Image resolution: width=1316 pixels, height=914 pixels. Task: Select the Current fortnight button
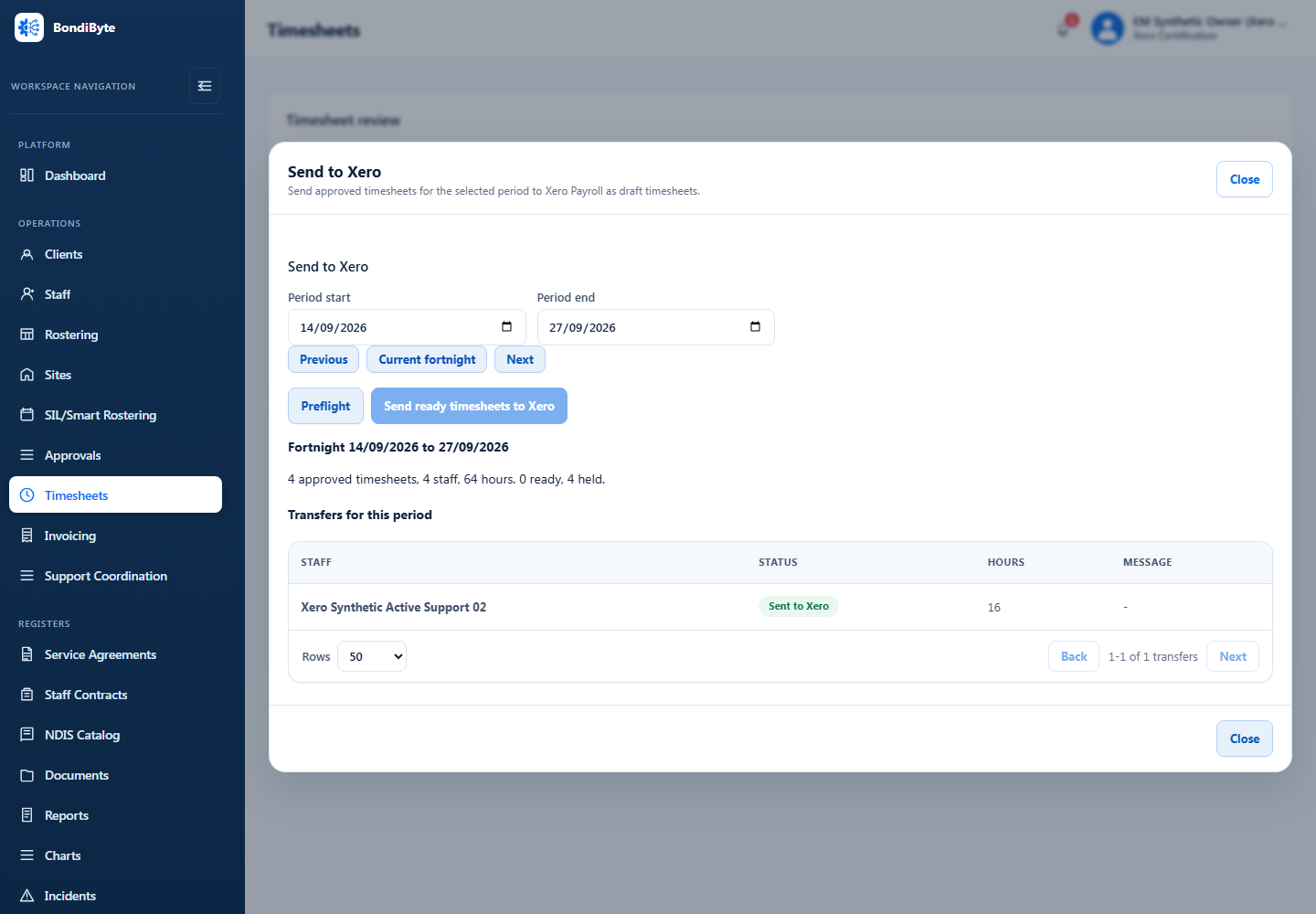pyautogui.click(x=427, y=359)
